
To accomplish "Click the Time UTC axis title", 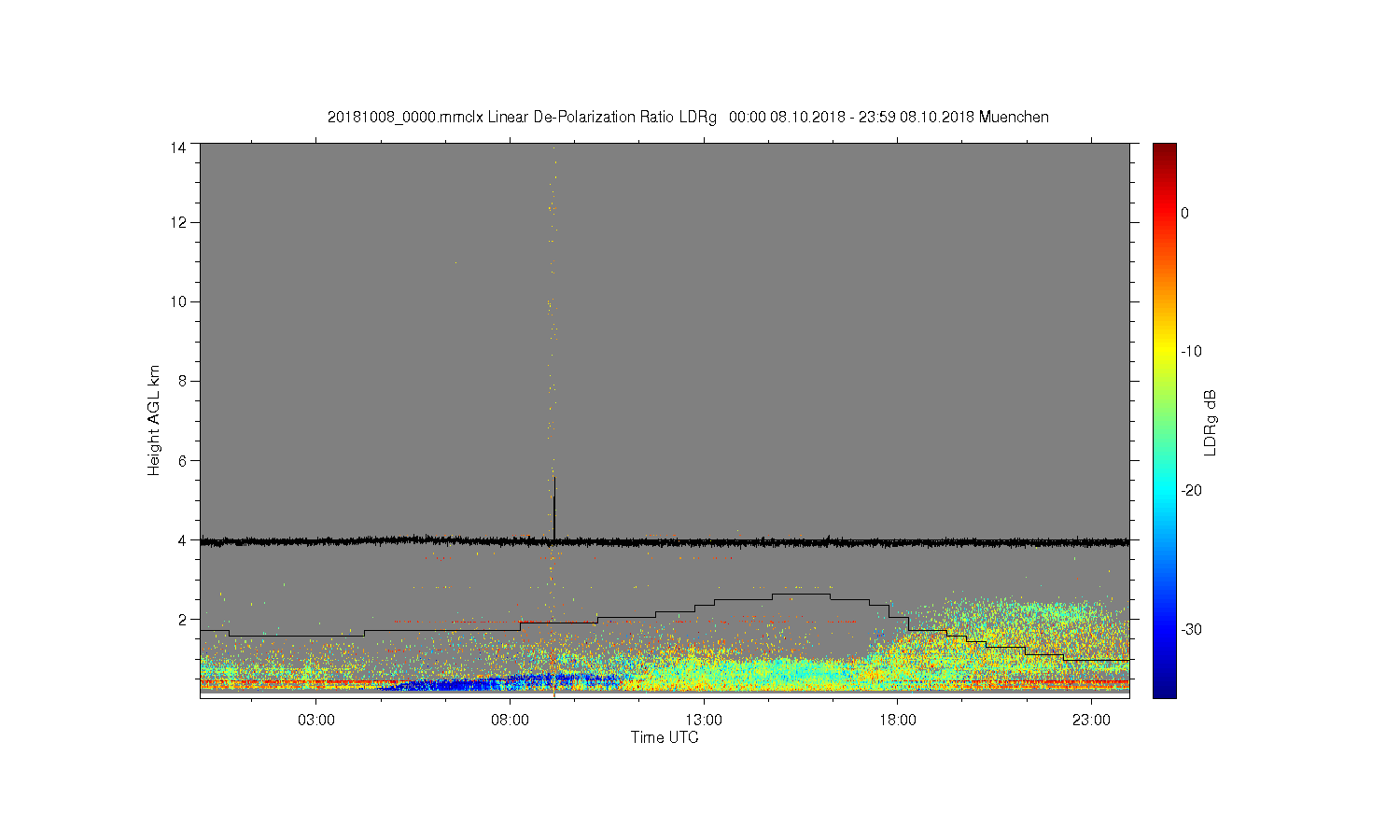I will tap(665, 737).
